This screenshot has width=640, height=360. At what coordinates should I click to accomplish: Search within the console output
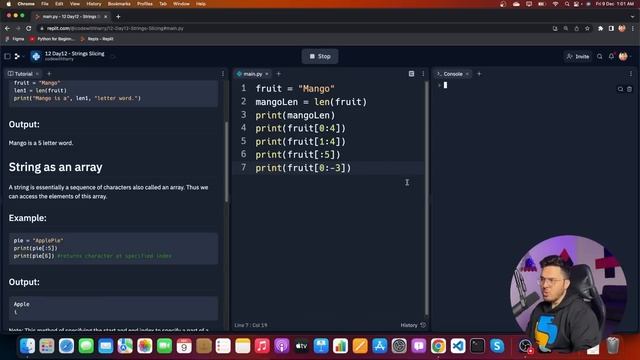click(x=620, y=89)
